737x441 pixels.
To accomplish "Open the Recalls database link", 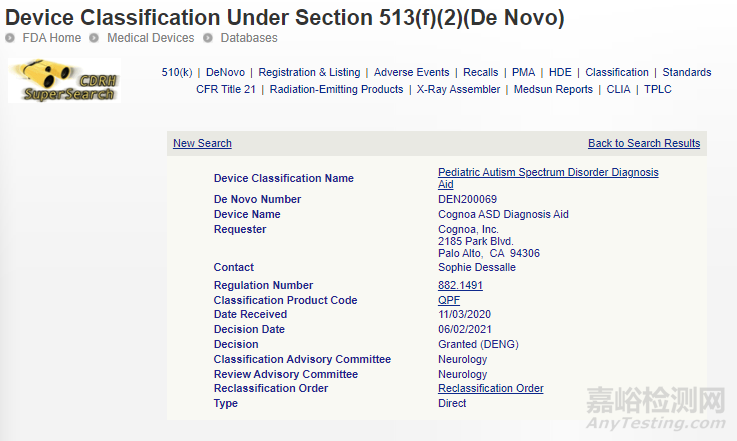I will [481, 72].
